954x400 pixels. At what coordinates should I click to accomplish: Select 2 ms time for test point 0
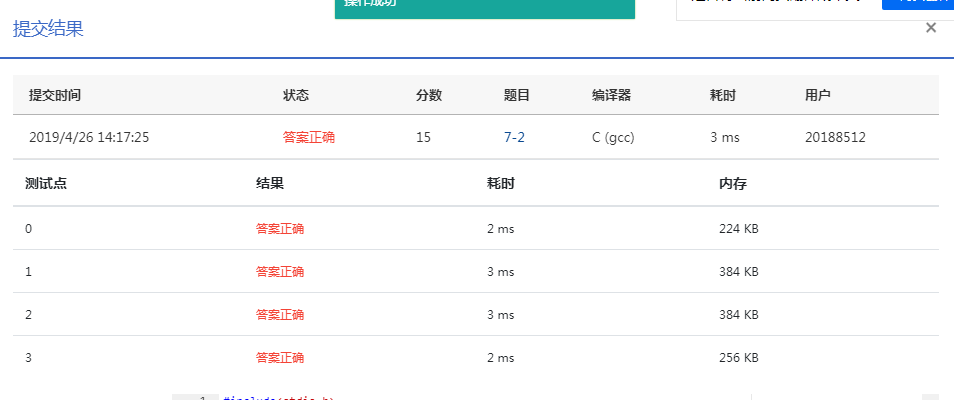[501, 229]
